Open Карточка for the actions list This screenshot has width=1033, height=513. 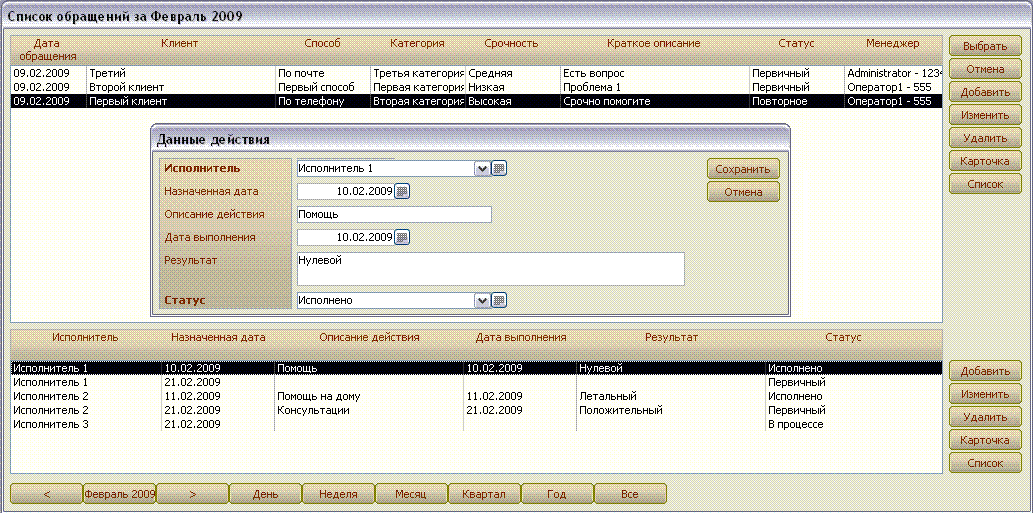pos(985,440)
